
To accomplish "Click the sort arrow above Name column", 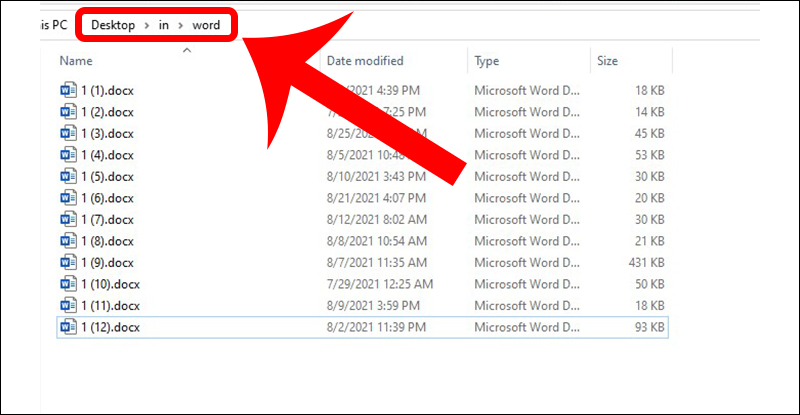I will point(187,49).
